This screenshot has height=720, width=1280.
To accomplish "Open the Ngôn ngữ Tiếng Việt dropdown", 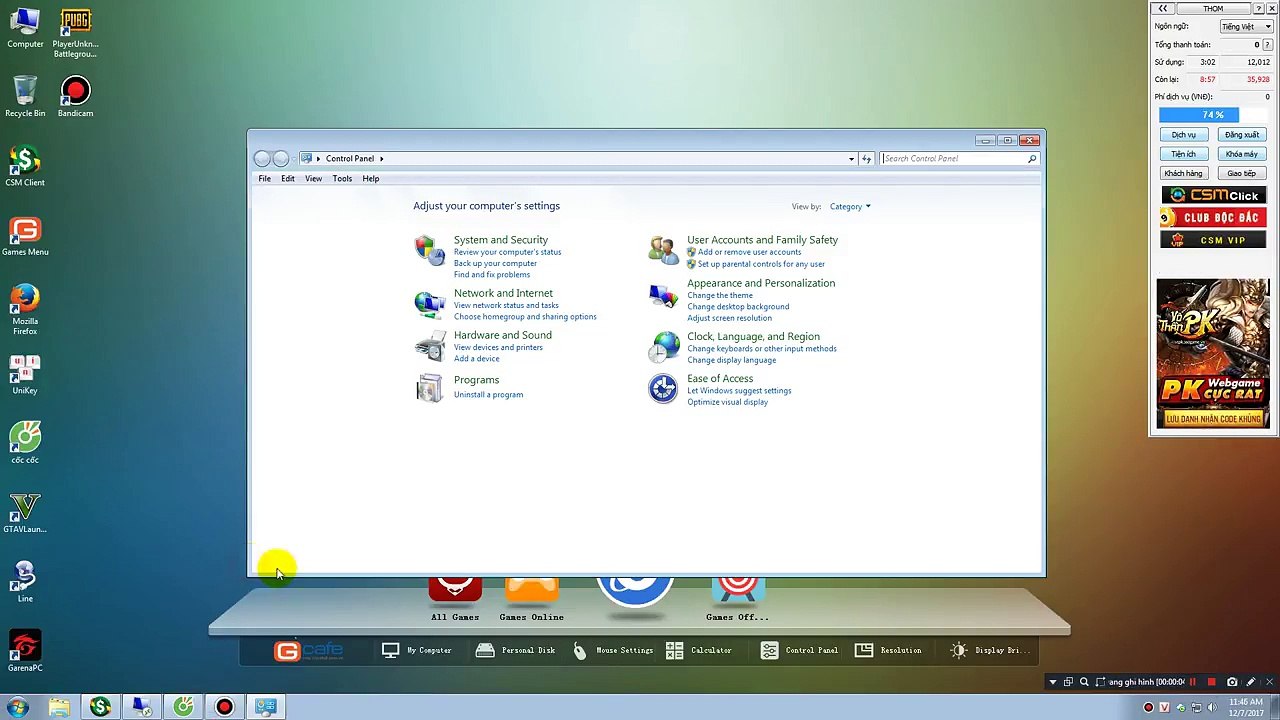I will pyautogui.click(x=1245, y=27).
